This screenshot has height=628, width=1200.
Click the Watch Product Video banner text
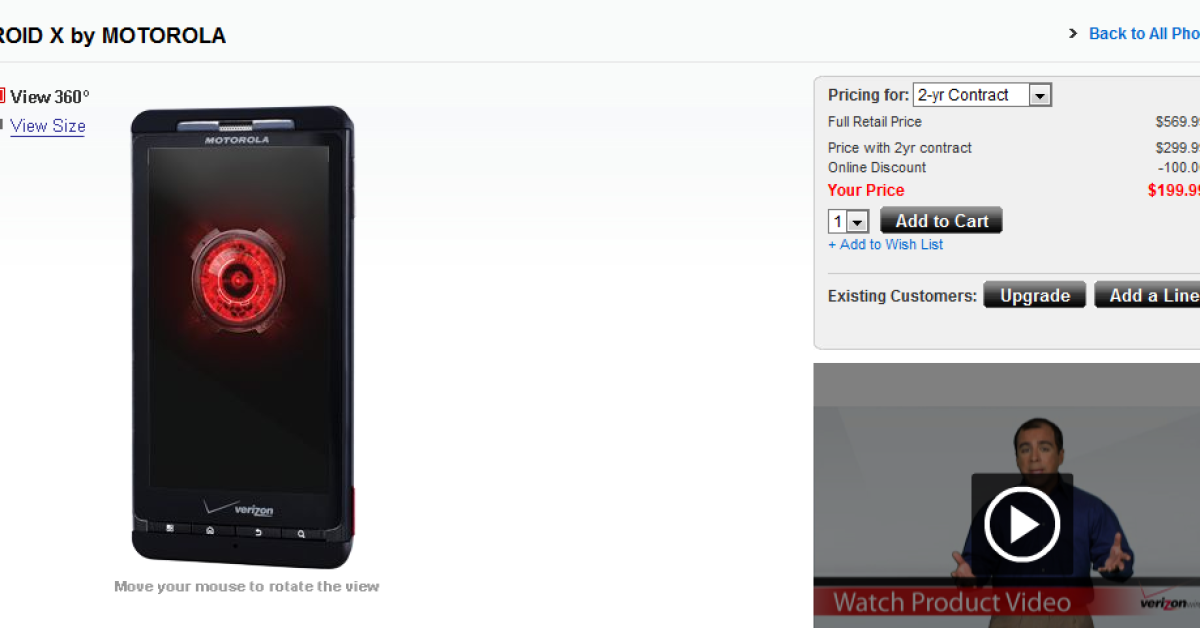pyautogui.click(x=951, y=602)
